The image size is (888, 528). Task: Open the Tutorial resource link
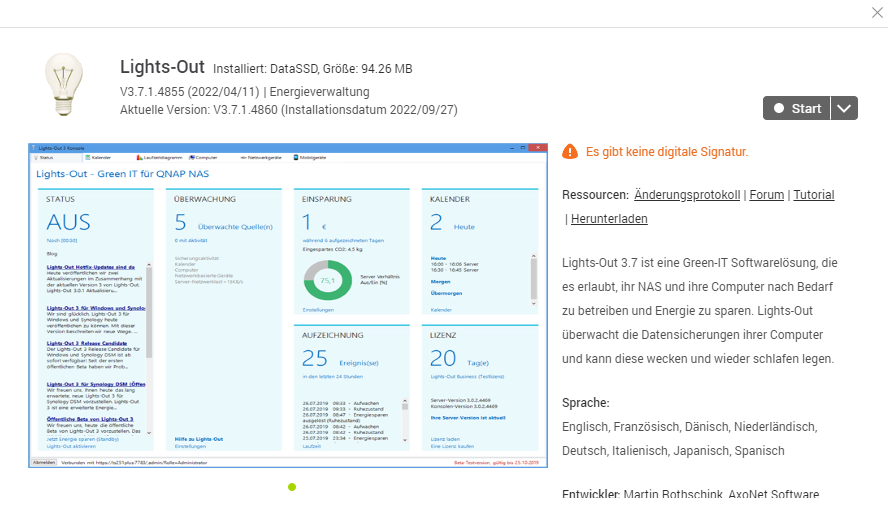[x=814, y=195]
